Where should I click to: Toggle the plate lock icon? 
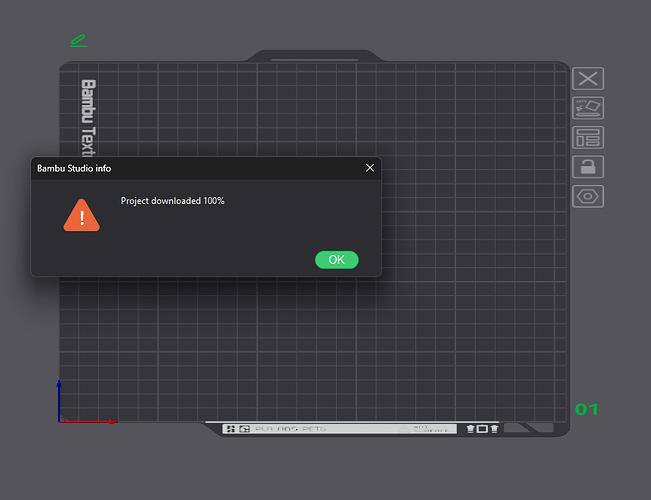(x=588, y=167)
